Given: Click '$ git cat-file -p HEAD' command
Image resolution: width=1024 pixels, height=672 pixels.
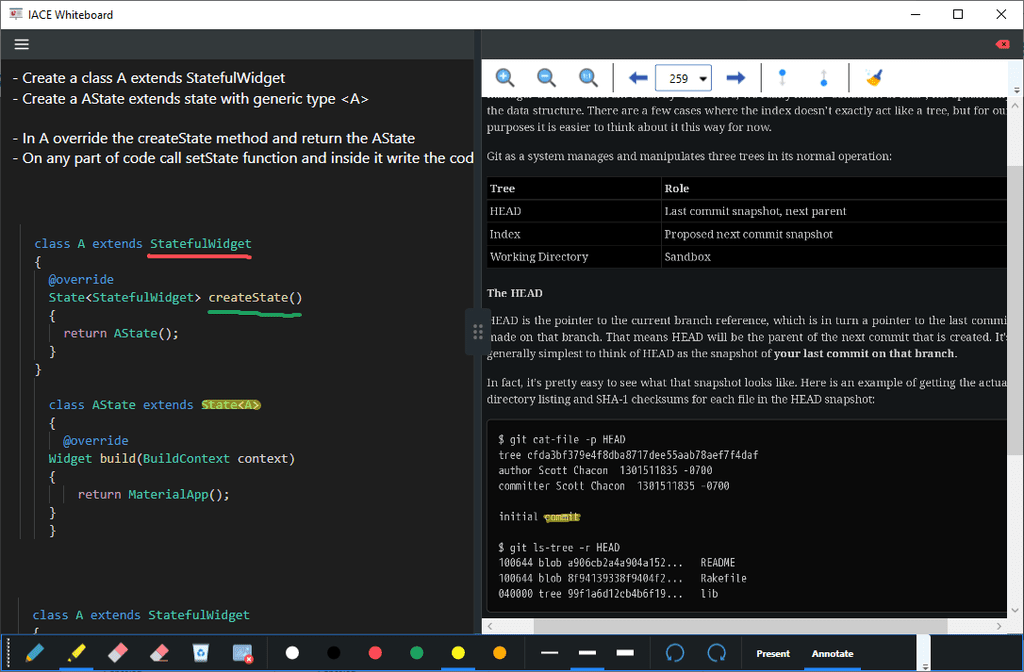Looking at the screenshot, I should point(562,440).
